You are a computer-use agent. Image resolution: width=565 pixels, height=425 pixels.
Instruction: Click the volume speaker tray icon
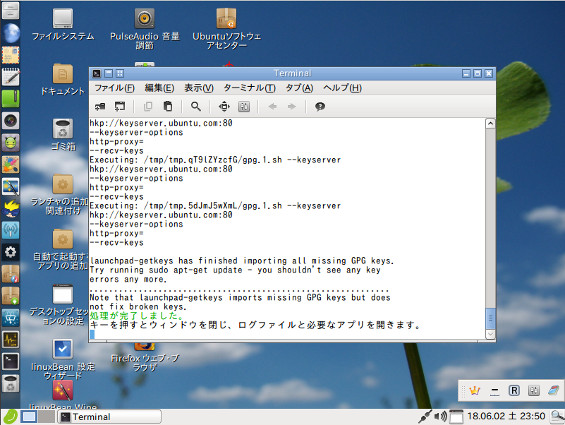pyautogui.click(x=440, y=416)
